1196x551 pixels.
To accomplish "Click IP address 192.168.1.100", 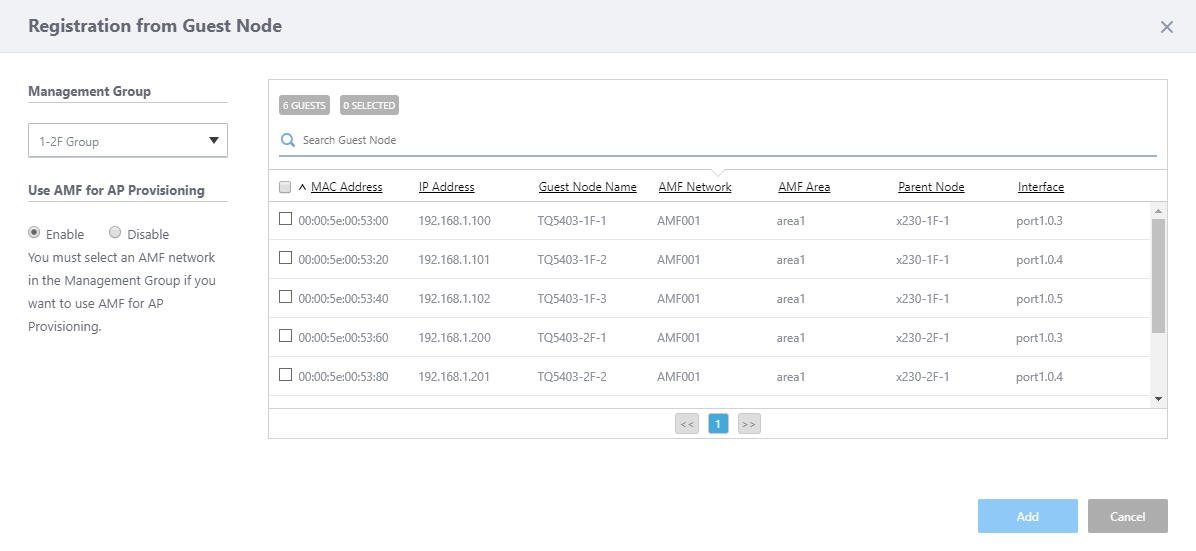I will (455, 221).
